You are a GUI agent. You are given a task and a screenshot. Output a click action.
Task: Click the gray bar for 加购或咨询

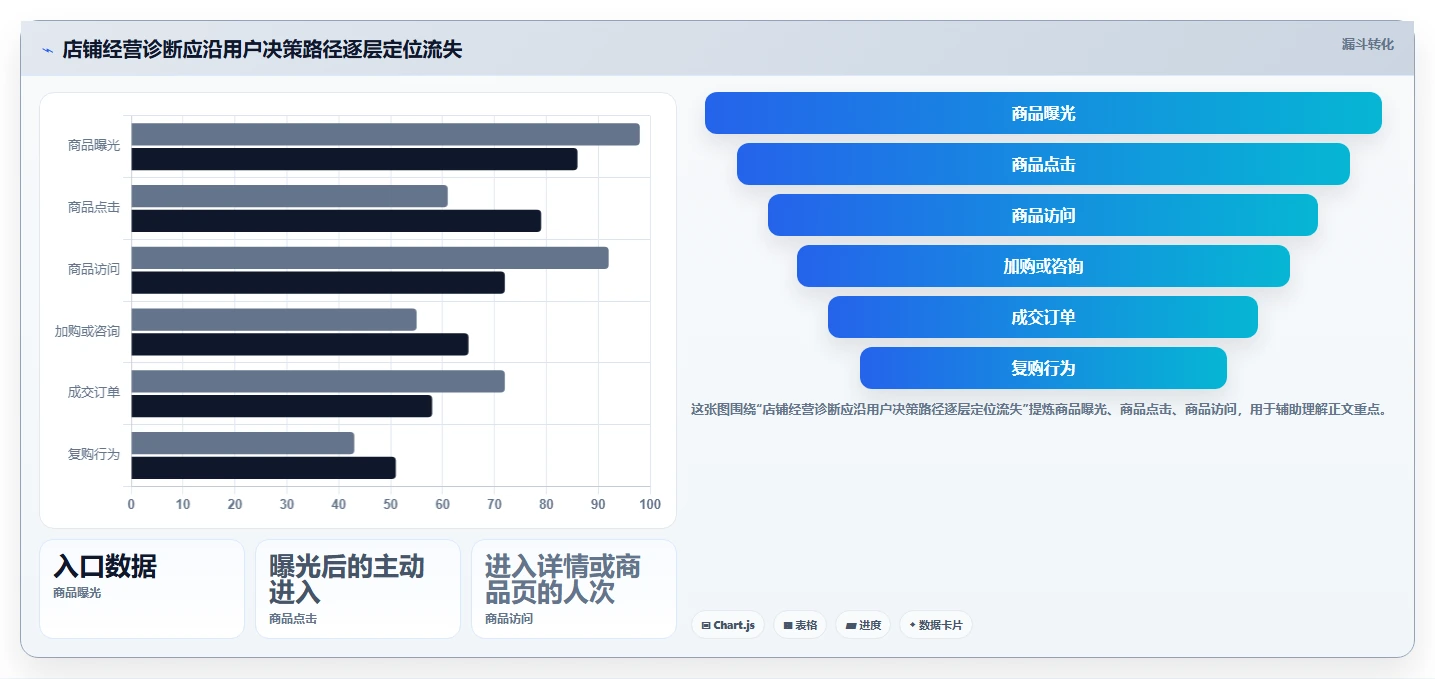coord(274,320)
